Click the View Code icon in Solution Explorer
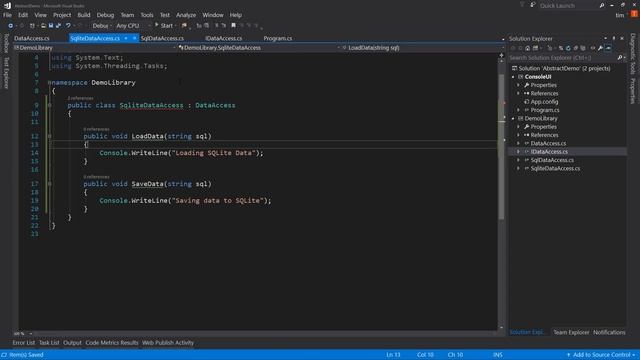640x360 pixels. (593, 48)
